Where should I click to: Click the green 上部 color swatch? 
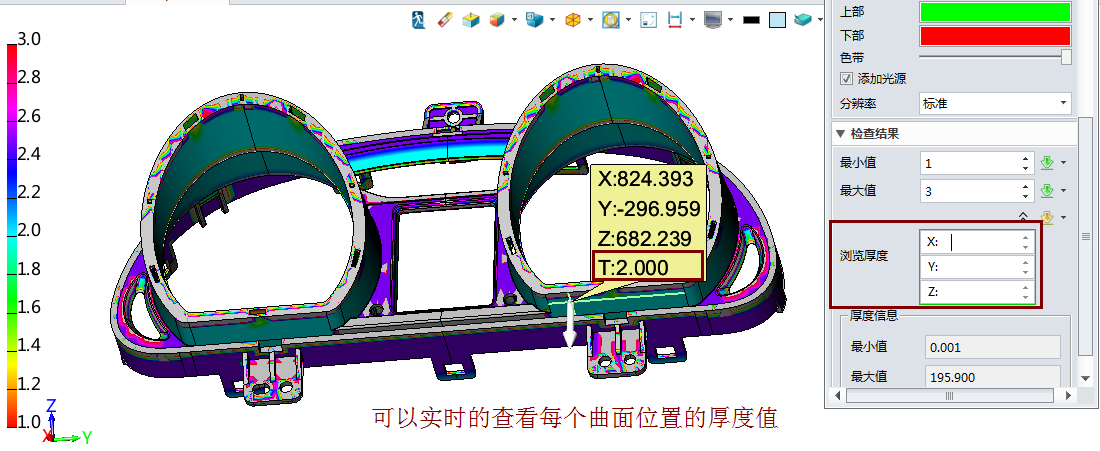[995, 12]
